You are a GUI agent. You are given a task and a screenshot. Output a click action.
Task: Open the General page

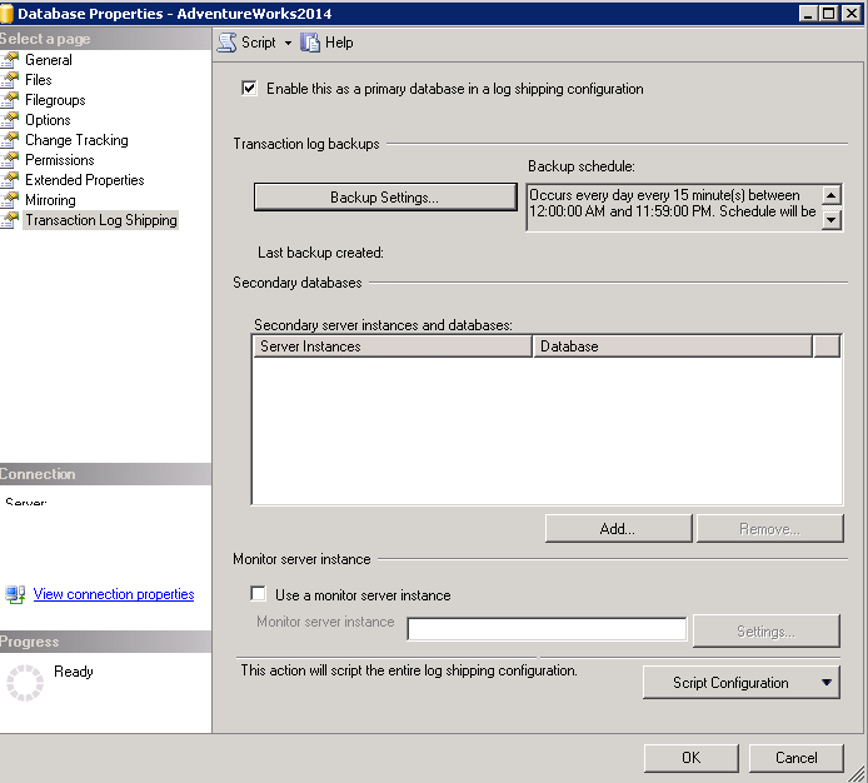tap(49, 60)
